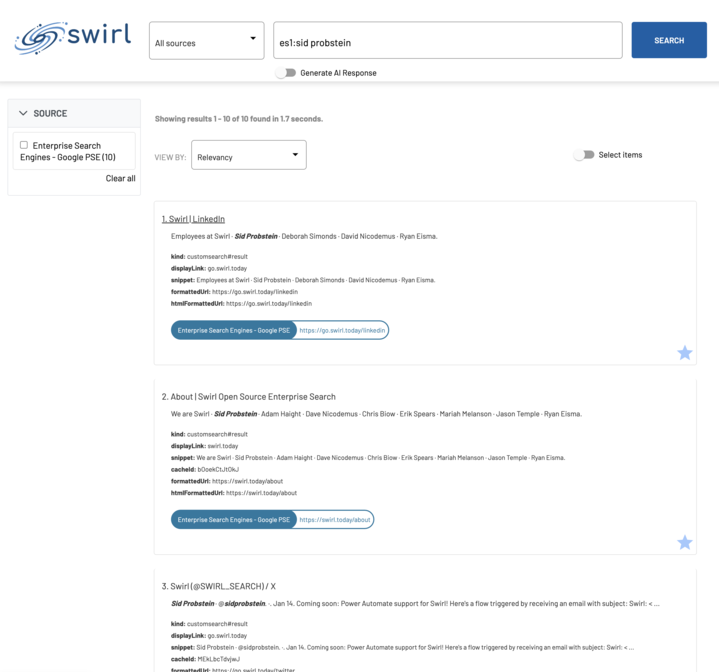Click cacheId value MEkLbcTdvjwJ
Viewport: 719px width, 672px height.
tap(219, 659)
